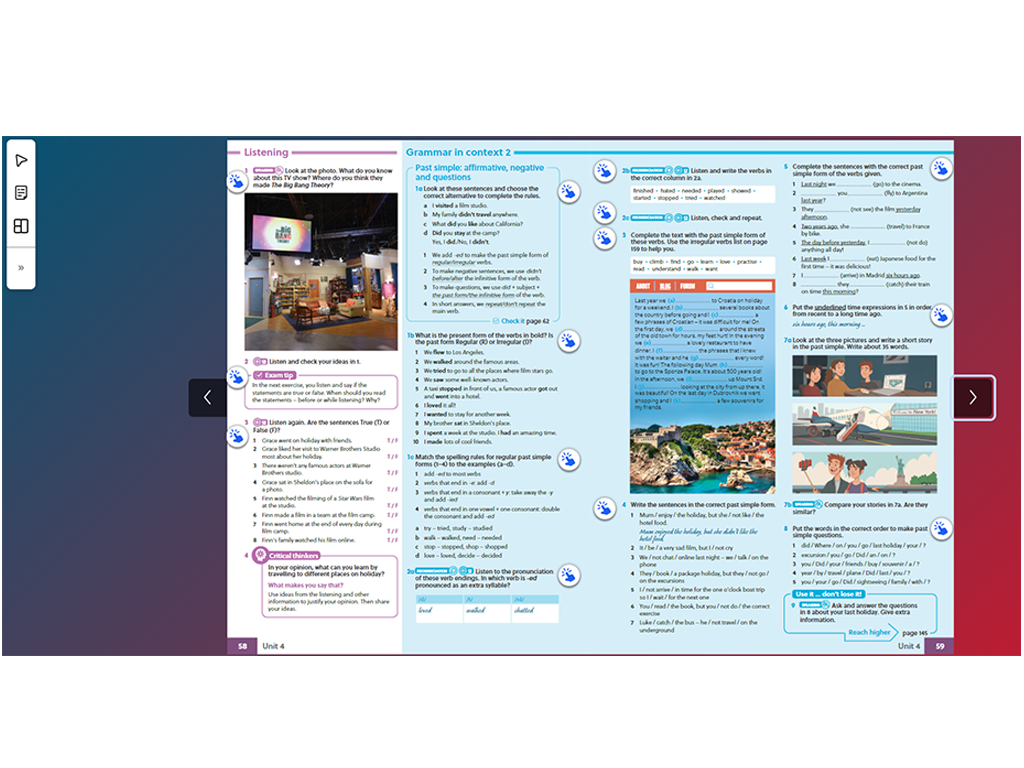
Task: Open the 'Complete the text' exercise 3 activity
Action: pos(605,238)
